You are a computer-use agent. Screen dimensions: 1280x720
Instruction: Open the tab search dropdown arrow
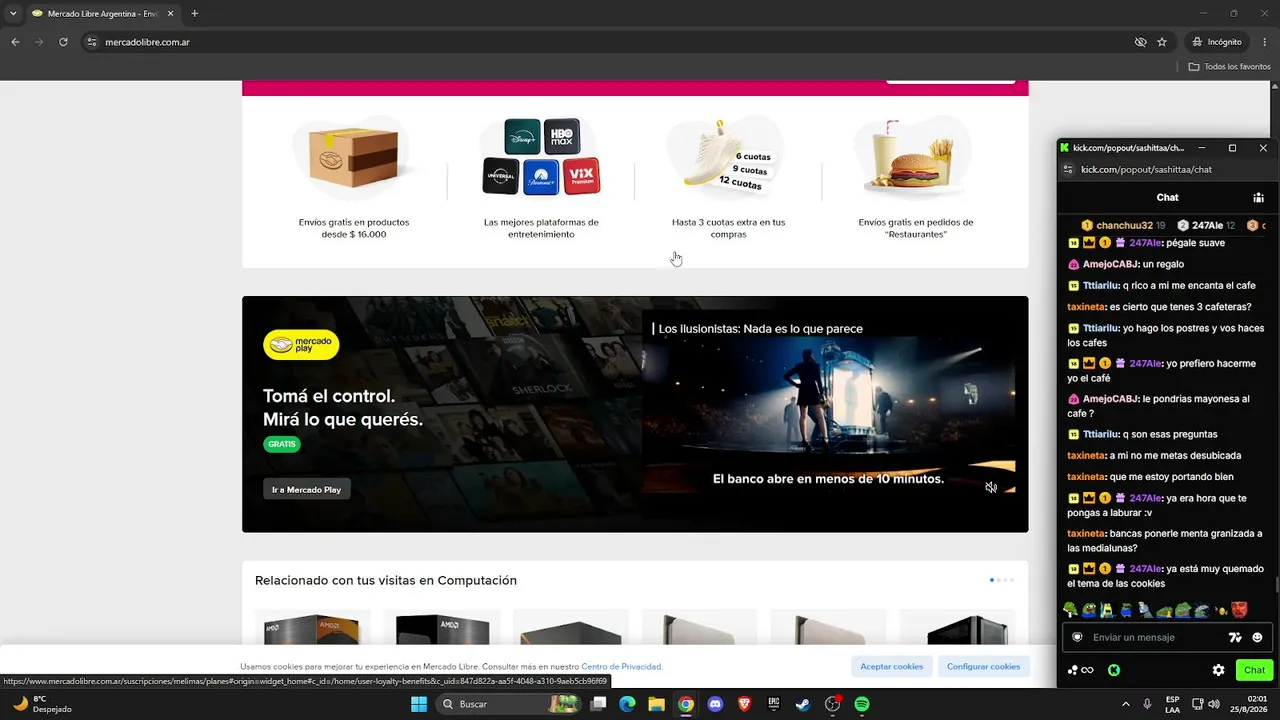tap(13, 14)
